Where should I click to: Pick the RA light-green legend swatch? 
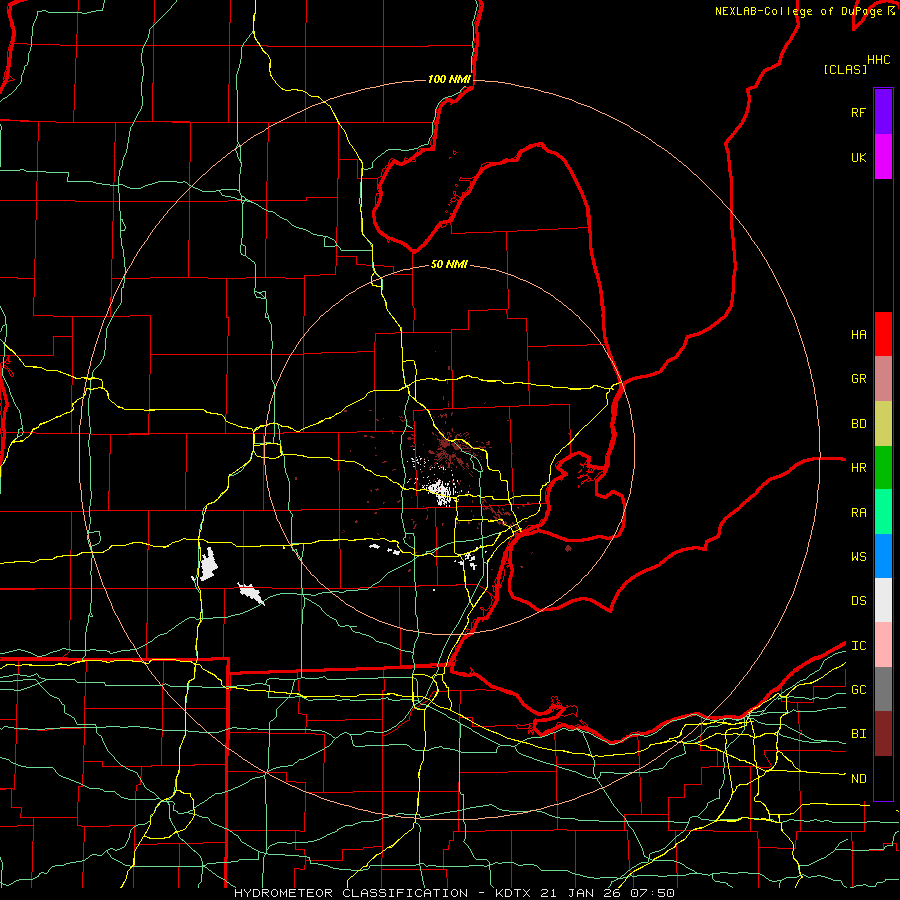tap(883, 512)
